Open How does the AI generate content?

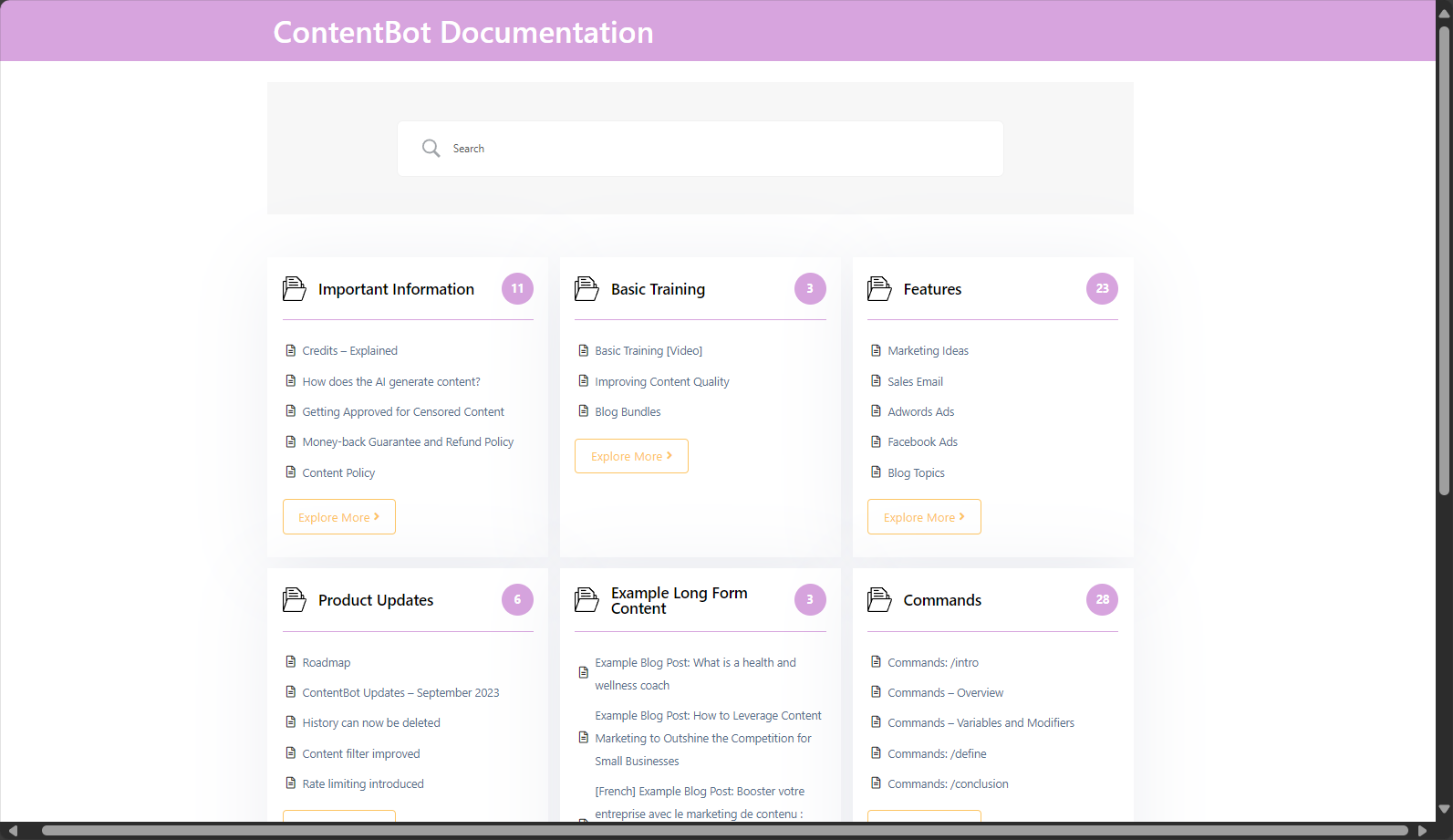[x=391, y=381]
